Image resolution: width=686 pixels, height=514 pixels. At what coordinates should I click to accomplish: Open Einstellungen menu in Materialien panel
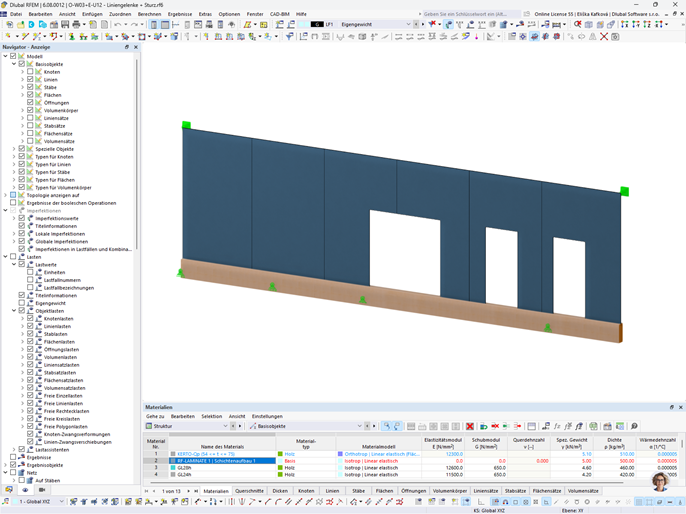point(267,416)
